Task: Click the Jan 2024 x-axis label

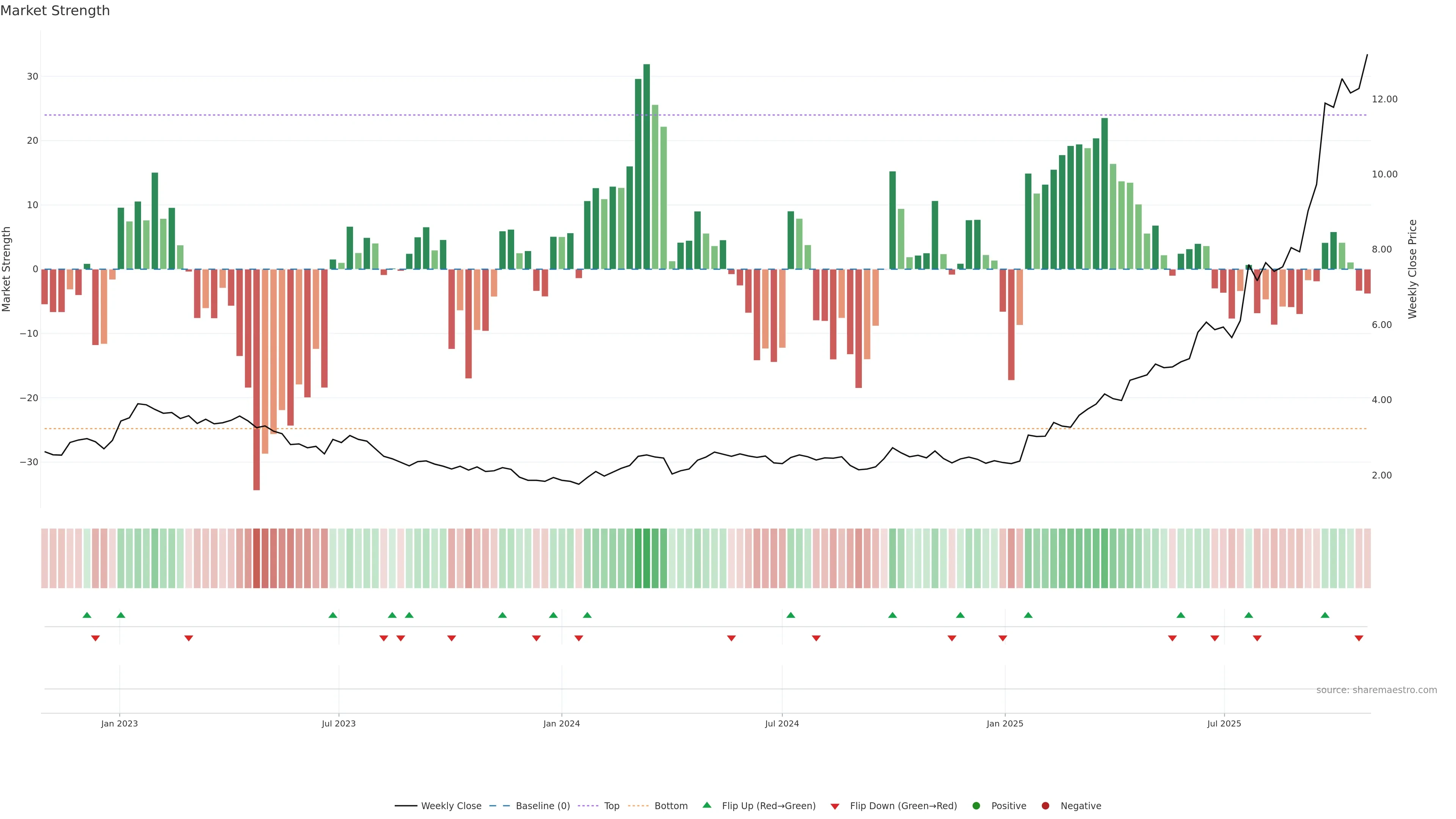Action: click(561, 723)
